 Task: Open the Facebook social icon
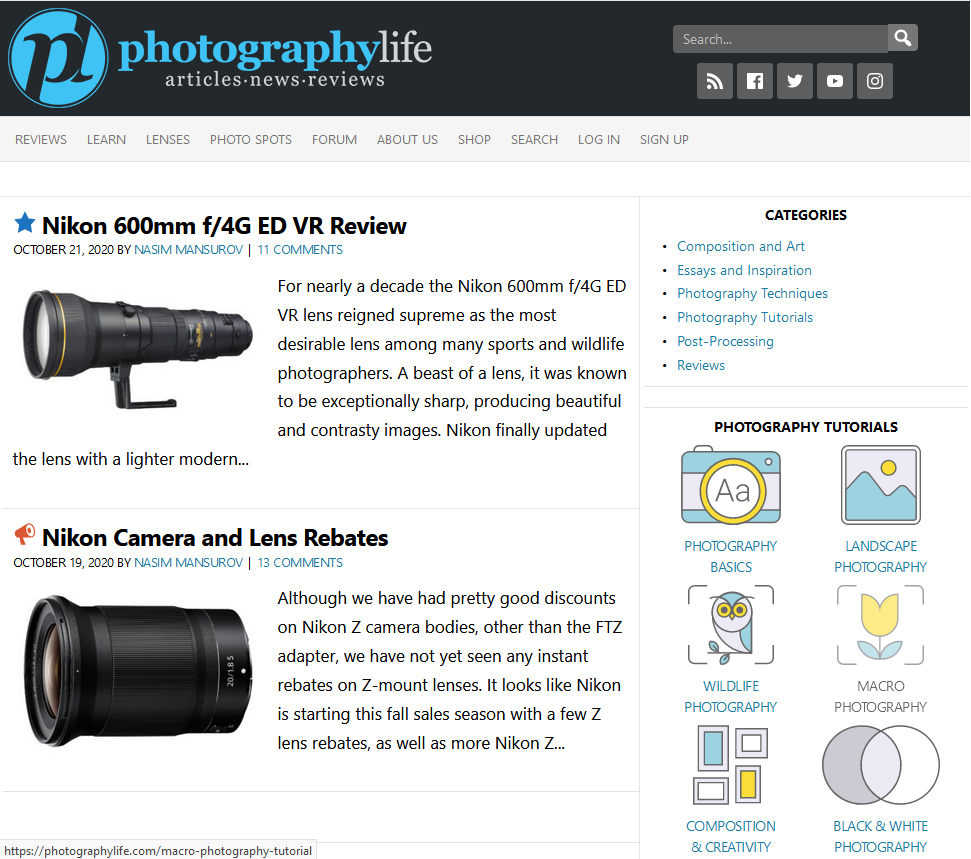[x=755, y=81]
